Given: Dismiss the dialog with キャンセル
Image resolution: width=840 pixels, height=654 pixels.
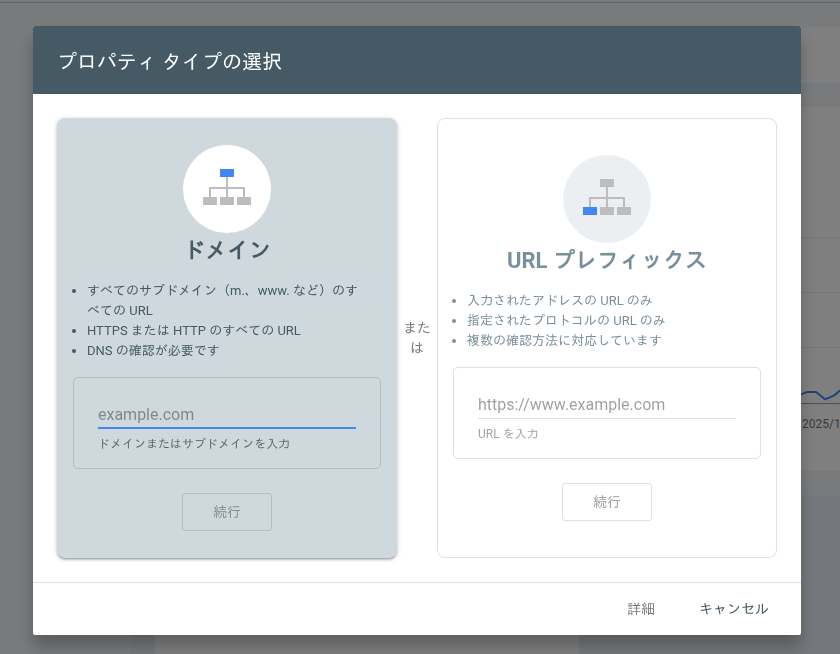Looking at the screenshot, I should pos(733,608).
